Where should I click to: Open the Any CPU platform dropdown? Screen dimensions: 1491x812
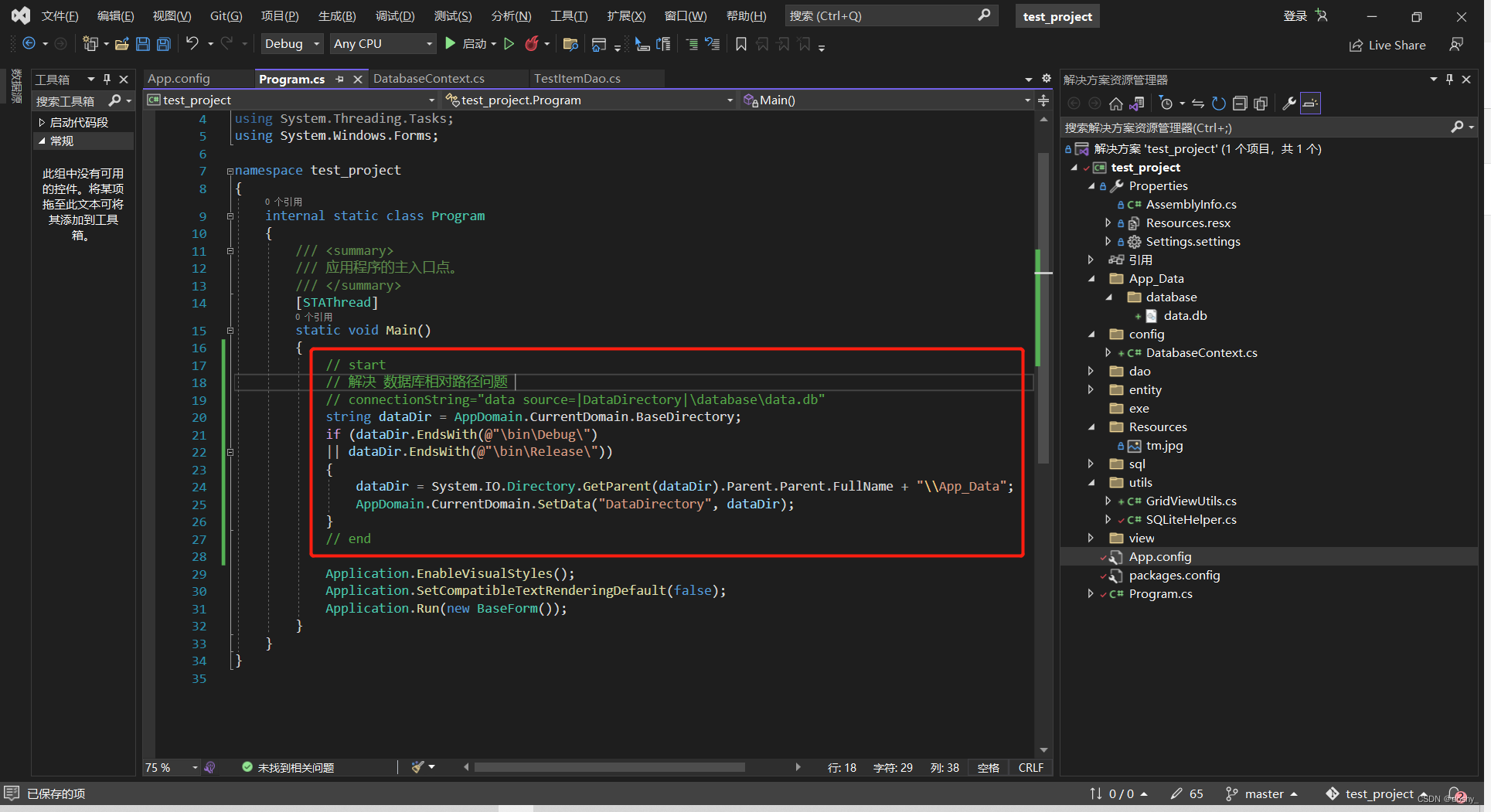383,44
